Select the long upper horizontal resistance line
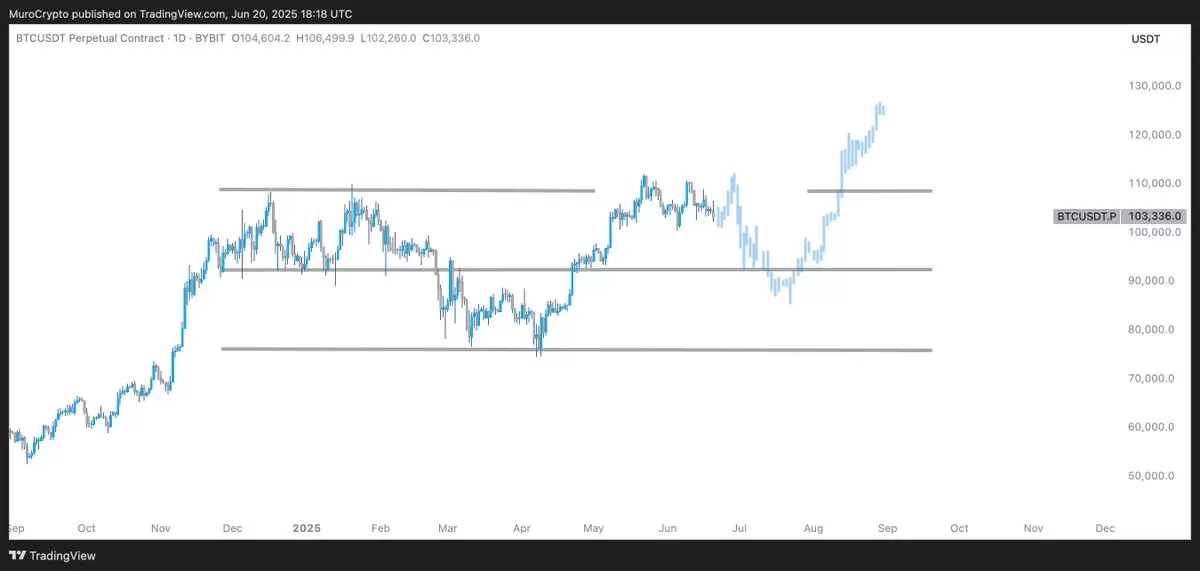The image size is (1200, 571). 407,189
